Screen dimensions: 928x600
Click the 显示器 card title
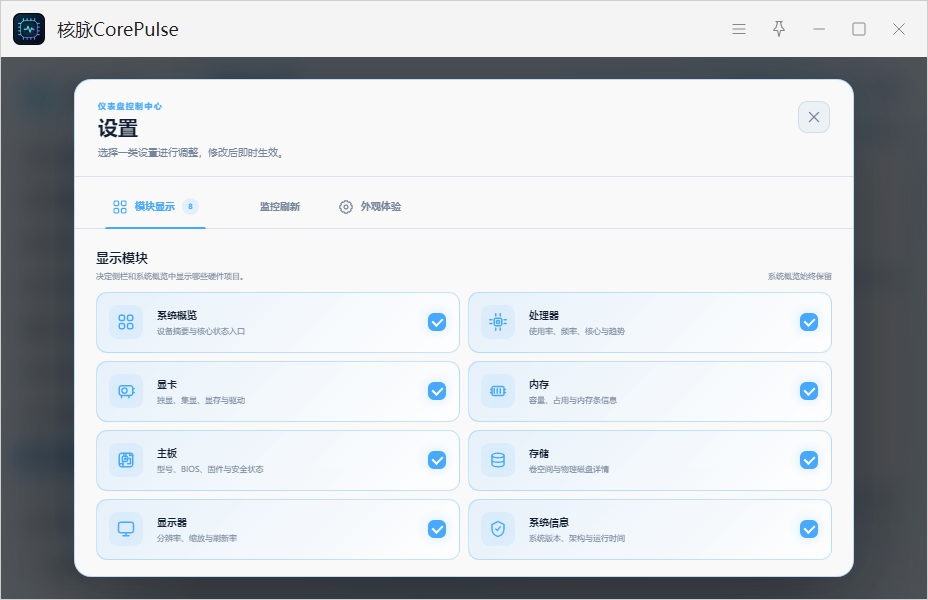pyautogui.click(x=172, y=522)
